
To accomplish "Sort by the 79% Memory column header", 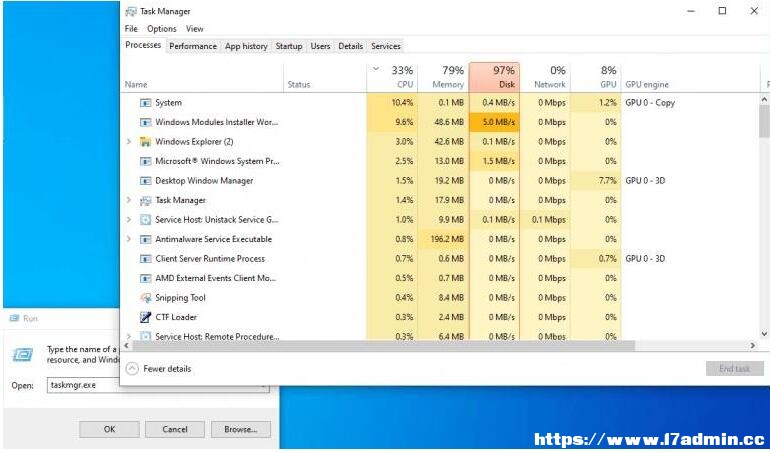I will tap(443, 77).
